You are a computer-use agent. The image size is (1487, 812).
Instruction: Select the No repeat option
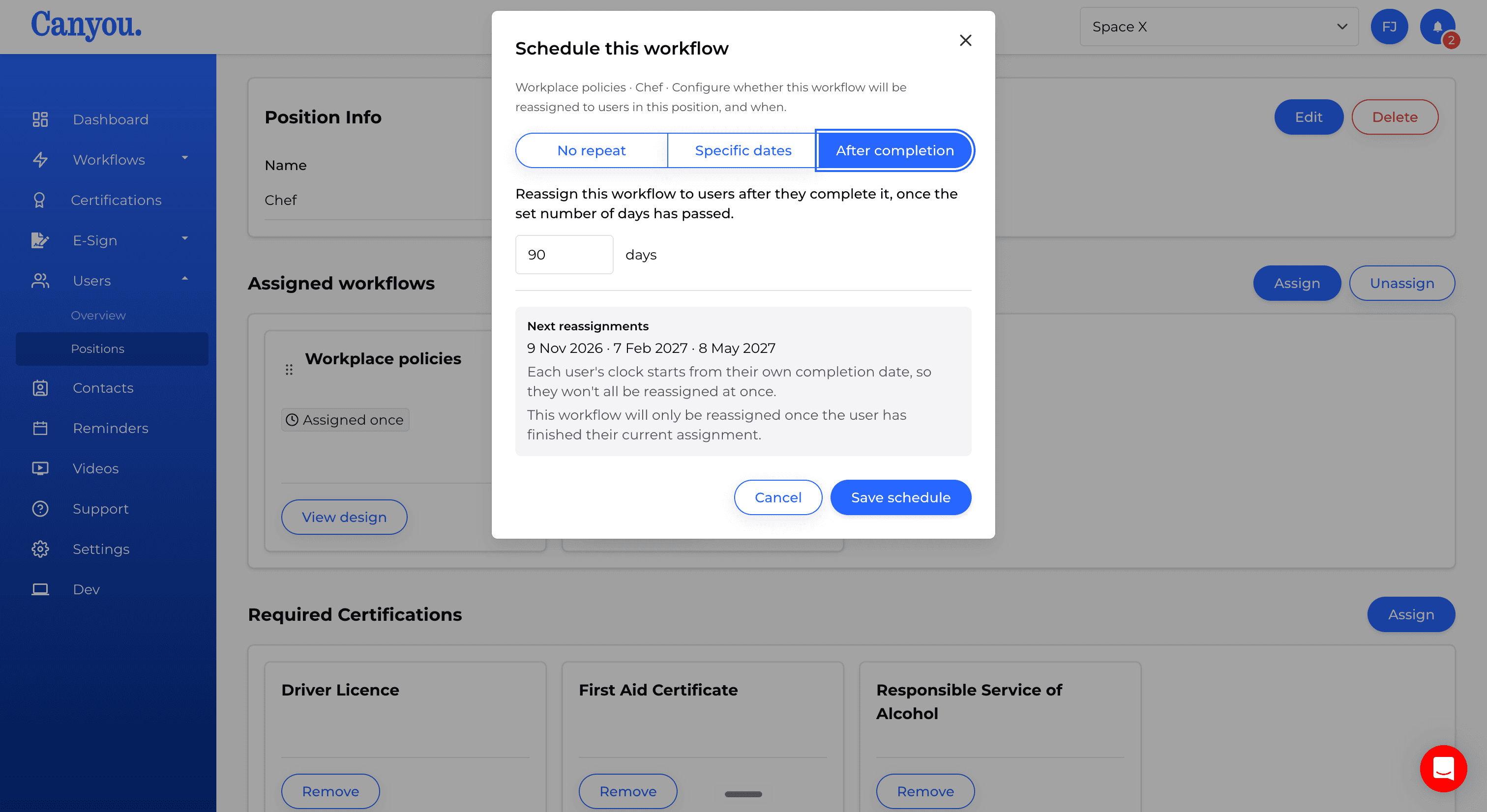pos(591,150)
